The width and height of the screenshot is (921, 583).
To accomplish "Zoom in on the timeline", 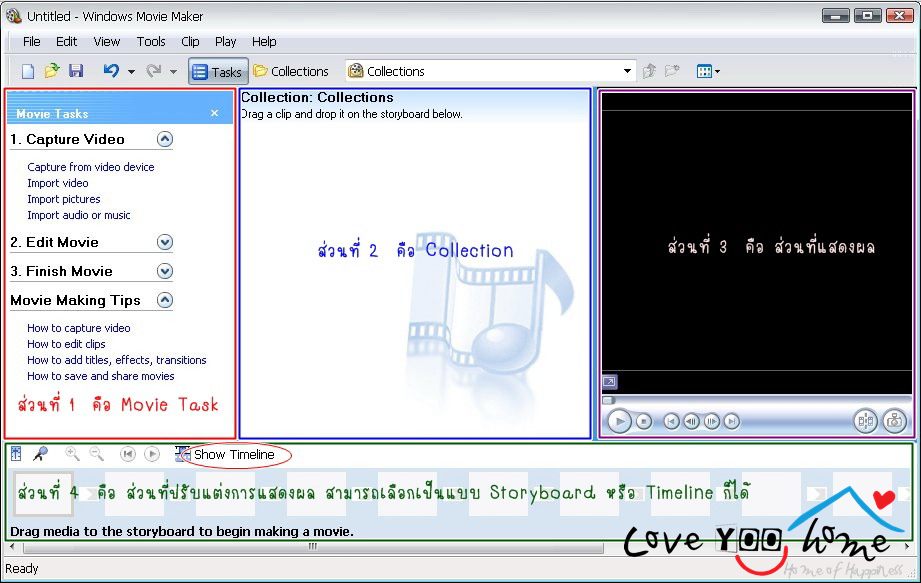I will click(x=72, y=453).
